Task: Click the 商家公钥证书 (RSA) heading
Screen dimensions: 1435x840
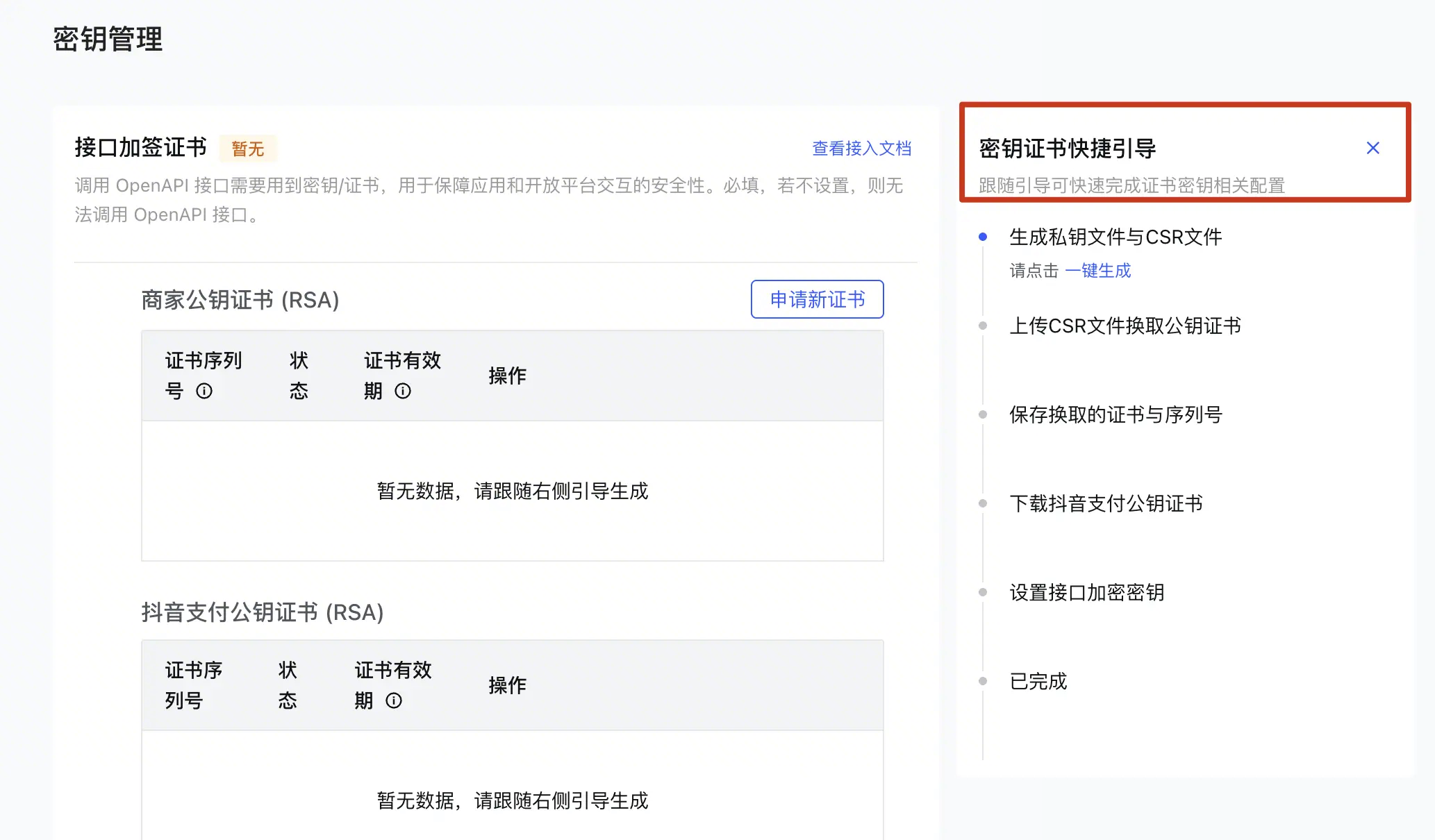Action: pos(240,300)
